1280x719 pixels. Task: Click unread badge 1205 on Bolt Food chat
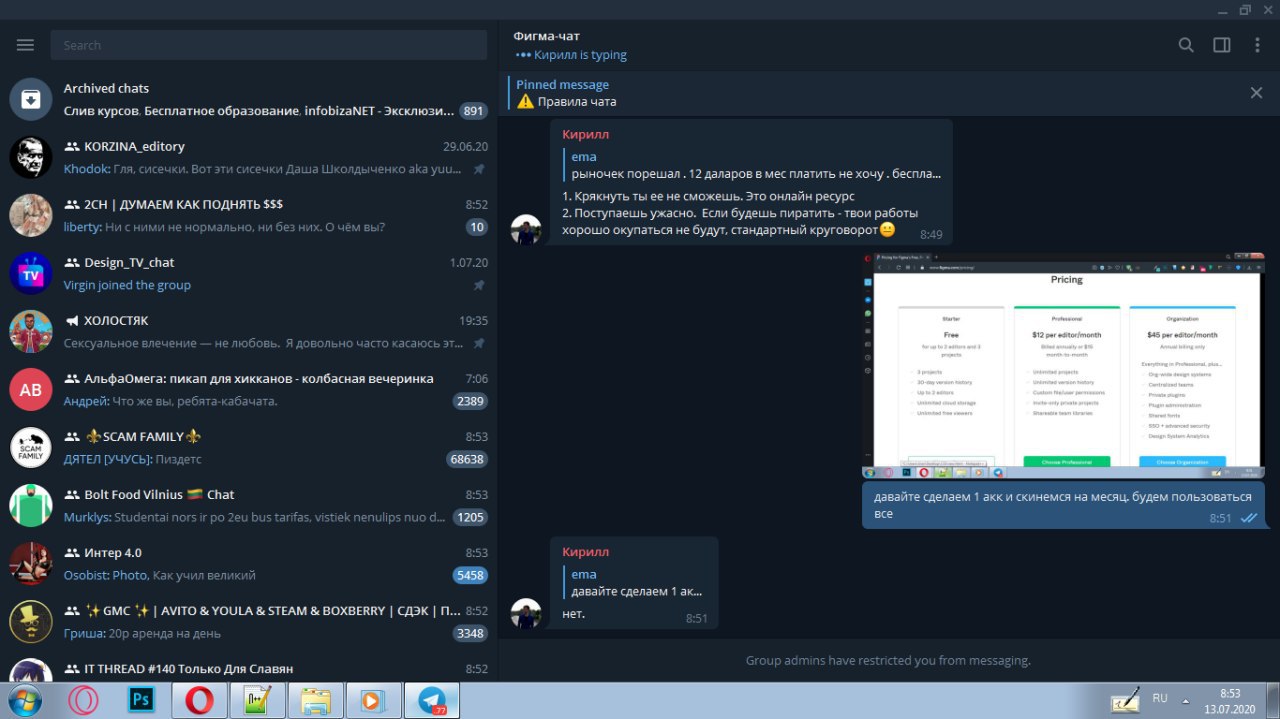[x=469, y=517]
